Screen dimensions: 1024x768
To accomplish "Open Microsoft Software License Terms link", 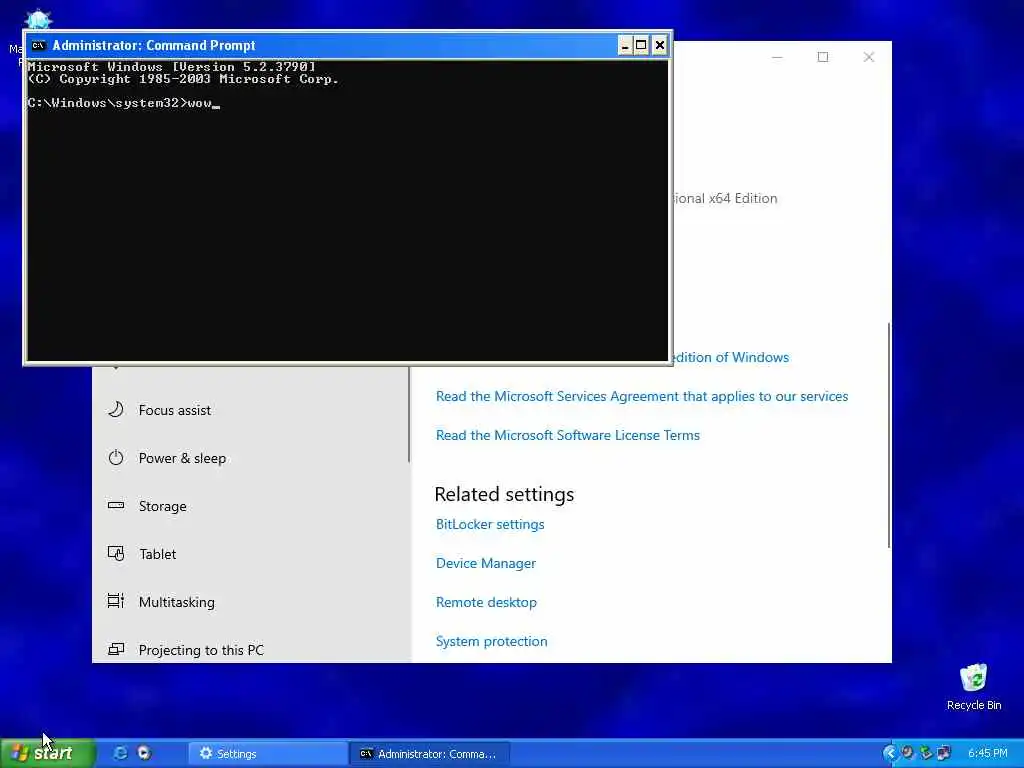I will point(568,436).
